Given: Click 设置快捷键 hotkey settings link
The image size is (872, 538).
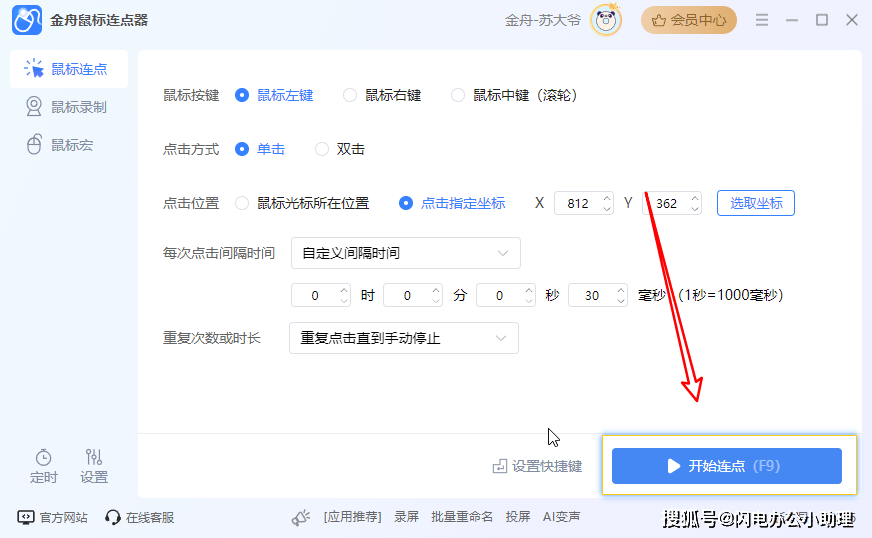Looking at the screenshot, I should [537, 466].
